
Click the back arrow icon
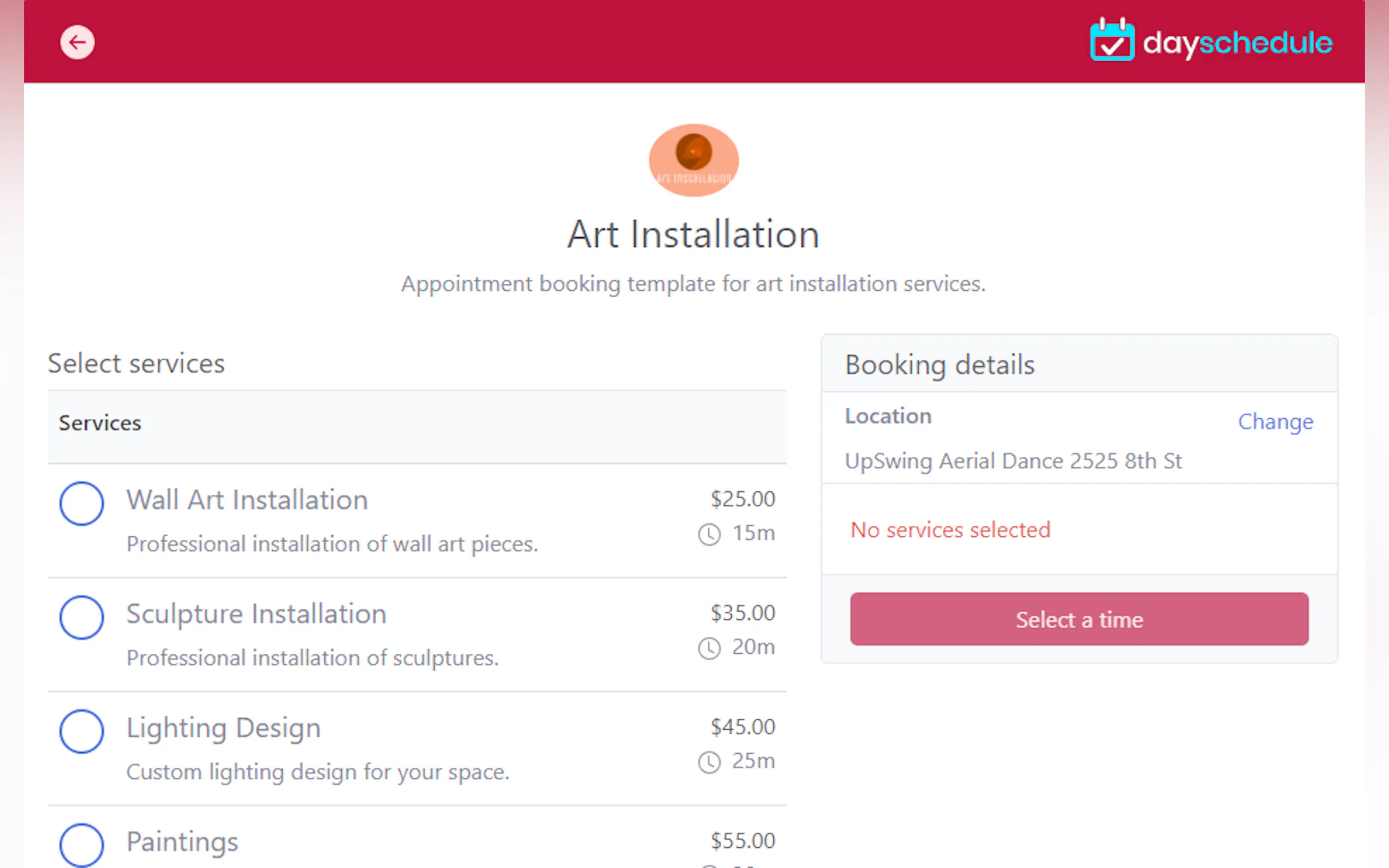pos(78,42)
